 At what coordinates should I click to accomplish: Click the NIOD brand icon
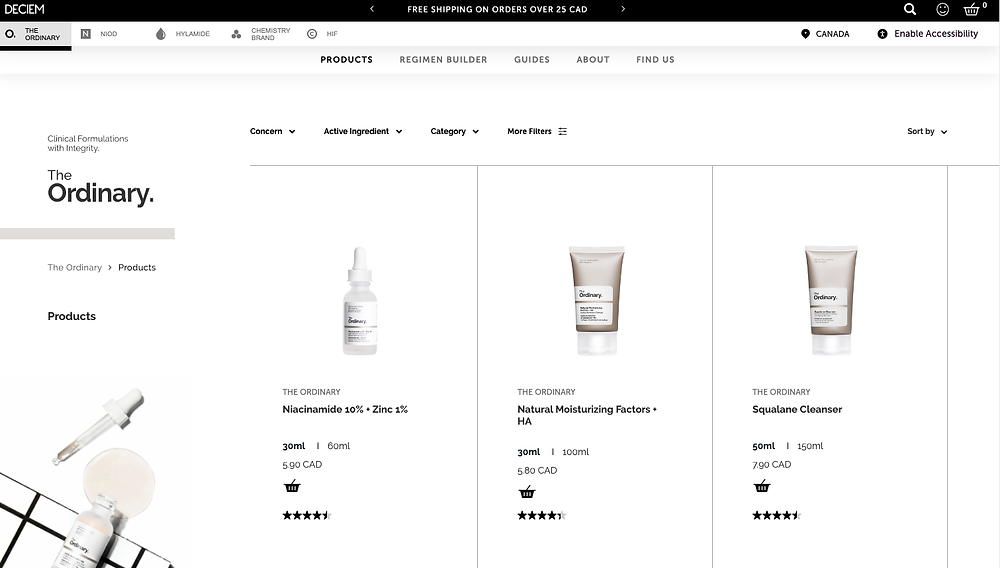pyautogui.click(x=85, y=34)
